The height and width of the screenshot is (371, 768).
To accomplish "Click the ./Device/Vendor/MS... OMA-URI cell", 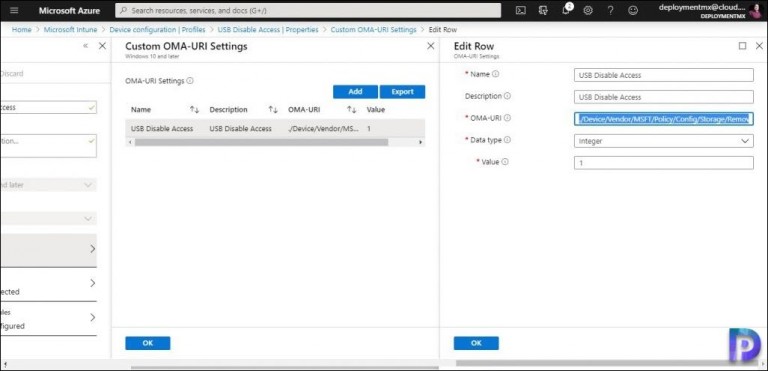I will (323, 128).
